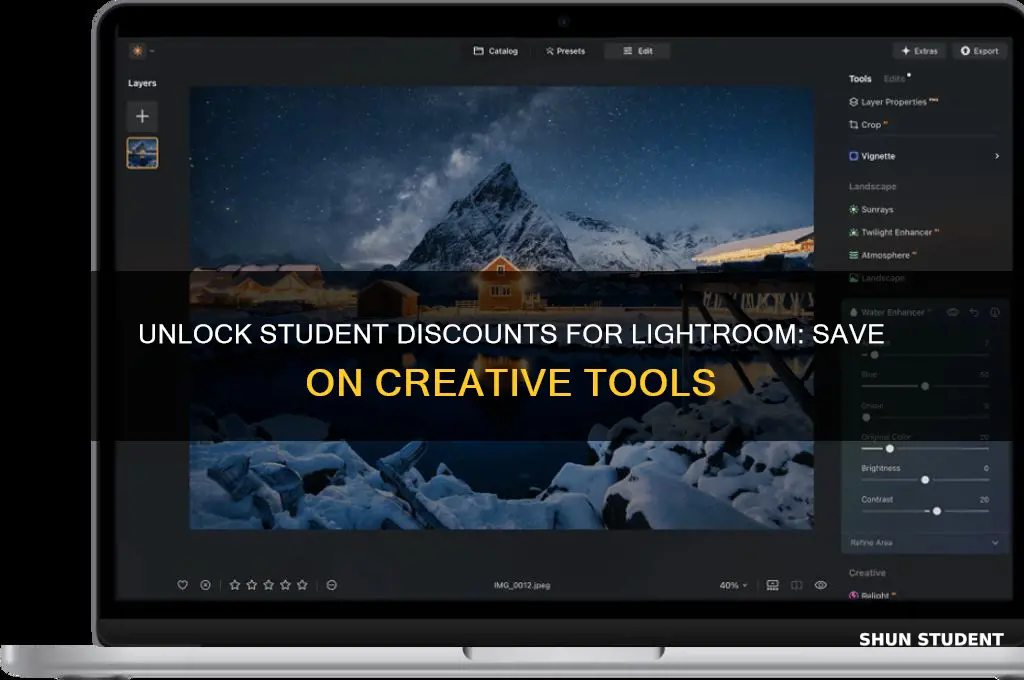
Task: Open the Atmosphere tool
Action: 882,255
